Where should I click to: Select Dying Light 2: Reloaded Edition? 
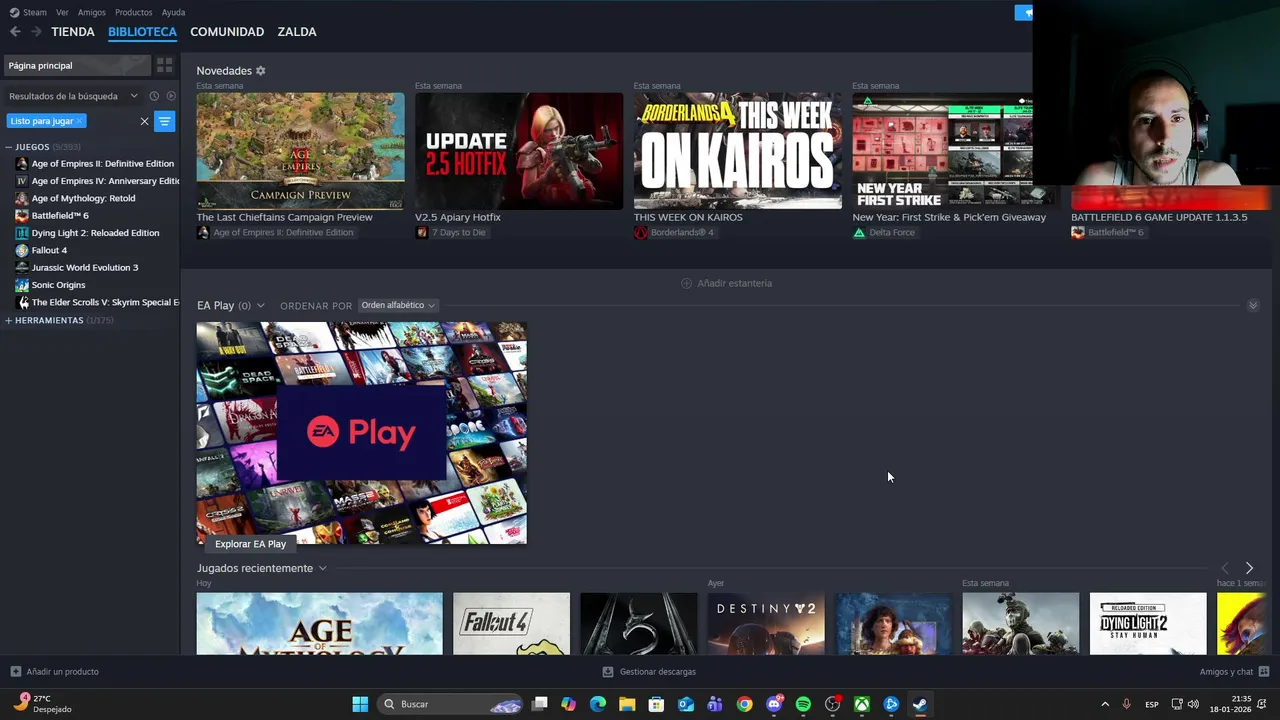(x=95, y=233)
